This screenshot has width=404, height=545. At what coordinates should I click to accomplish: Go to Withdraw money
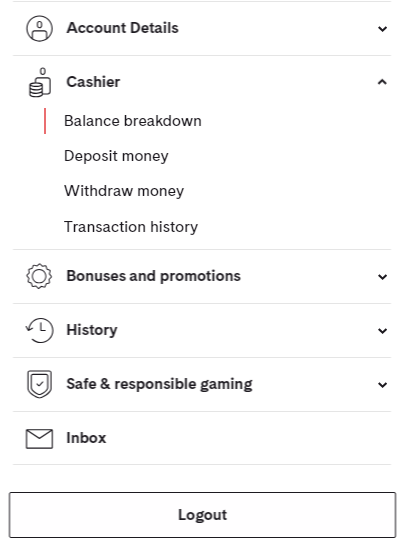tap(124, 191)
